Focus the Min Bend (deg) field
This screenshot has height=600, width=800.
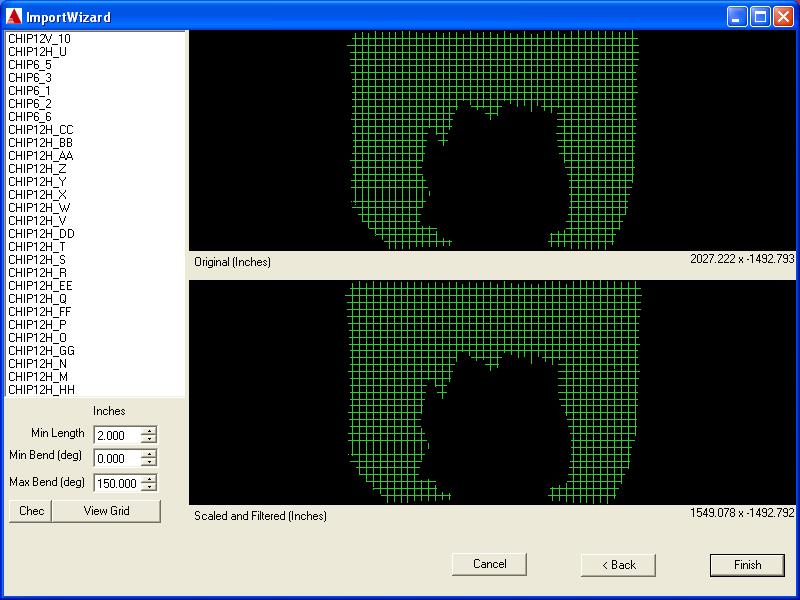click(x=117, y=458)
